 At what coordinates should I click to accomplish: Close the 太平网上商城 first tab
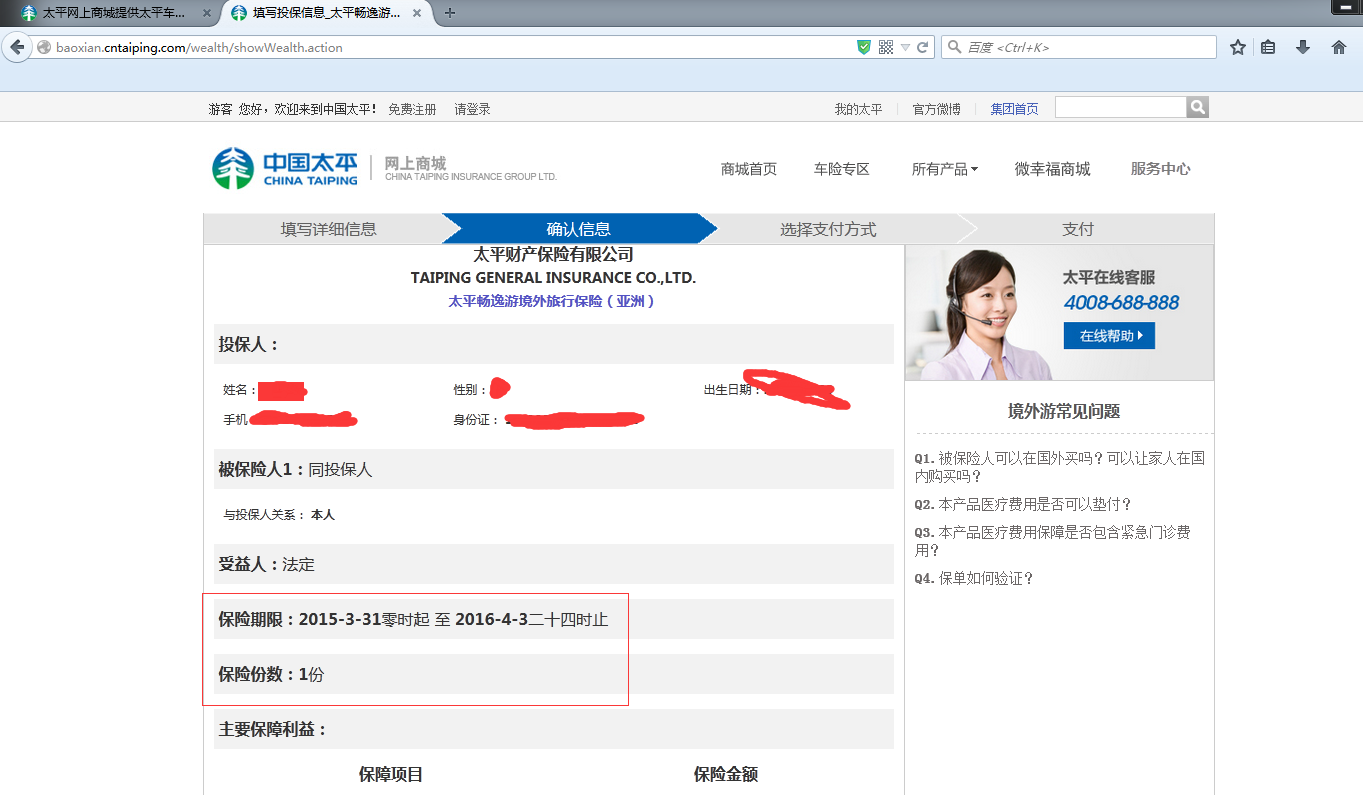point(207,13)
